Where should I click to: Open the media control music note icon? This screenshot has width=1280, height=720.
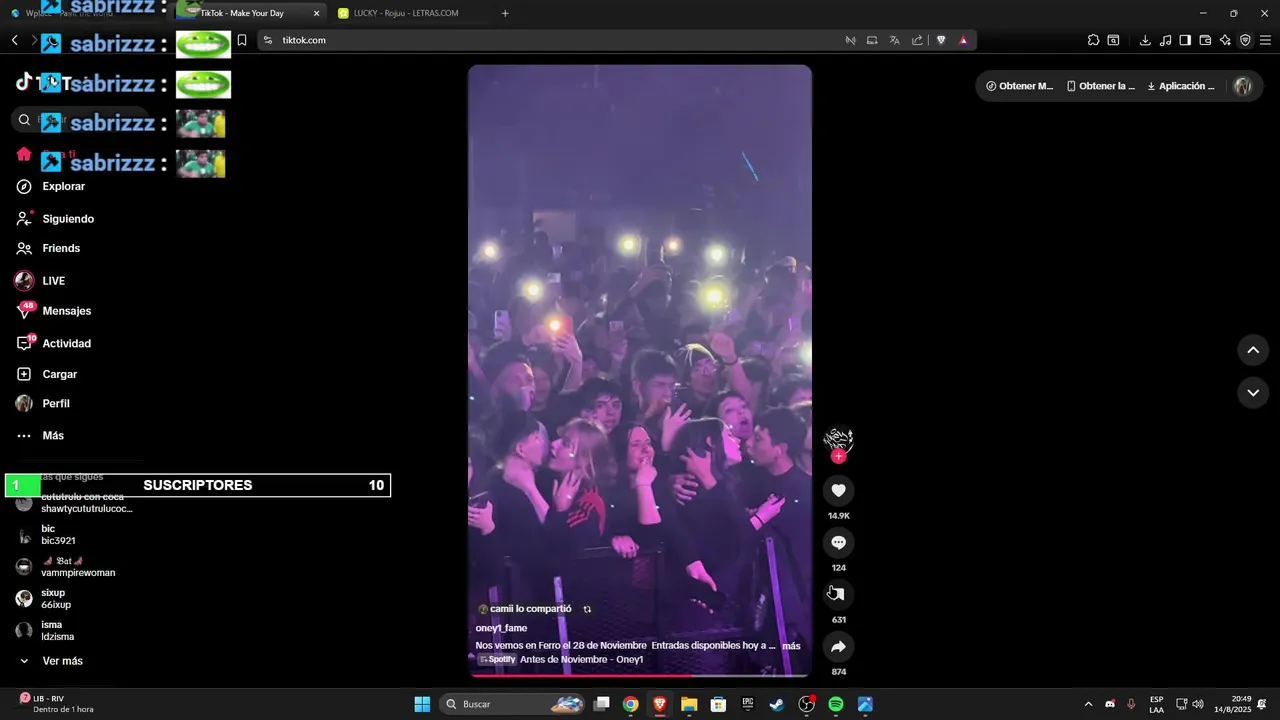pyautogui.click(x=1165, y=40)
